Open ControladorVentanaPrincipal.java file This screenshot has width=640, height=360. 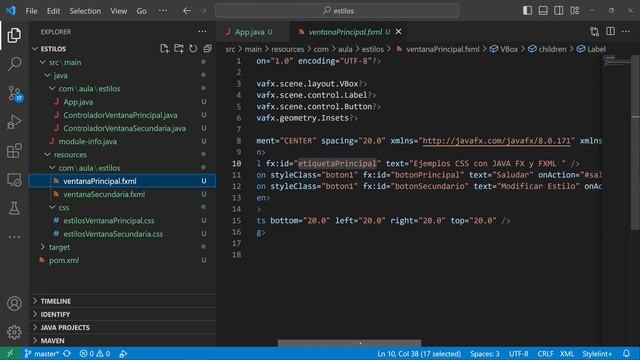pyautogui.click(x=120, y=115)
